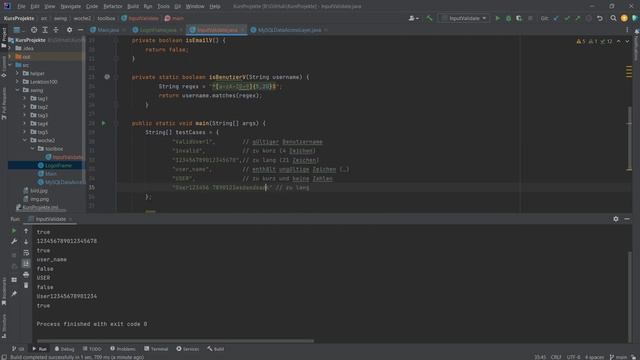
Task: Update project with the blue Git arrow
Action: coord(556,18)
